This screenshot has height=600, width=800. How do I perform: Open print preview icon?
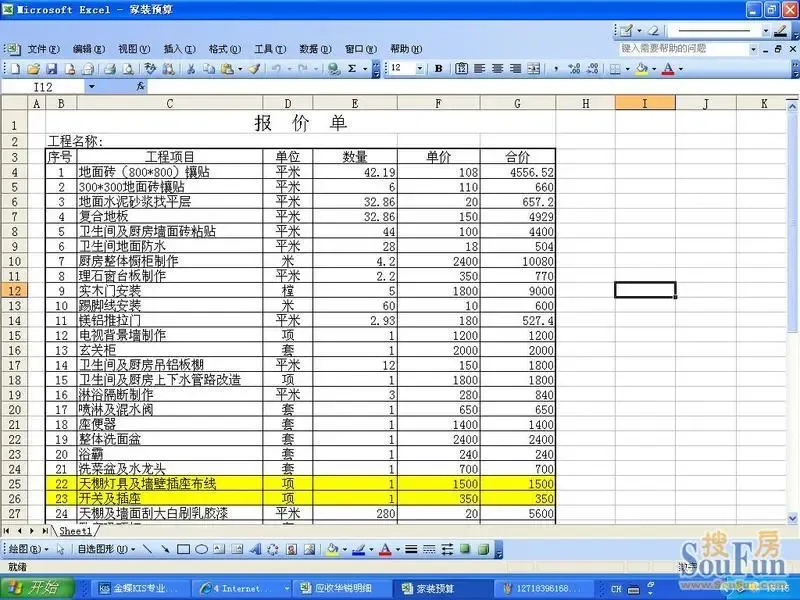(129, 68)
